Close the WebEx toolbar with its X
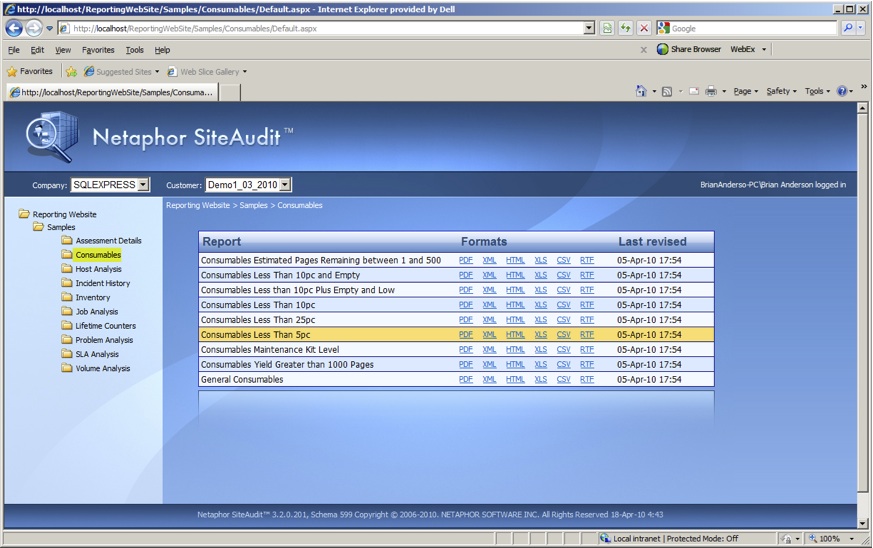 tap(644, 50)
